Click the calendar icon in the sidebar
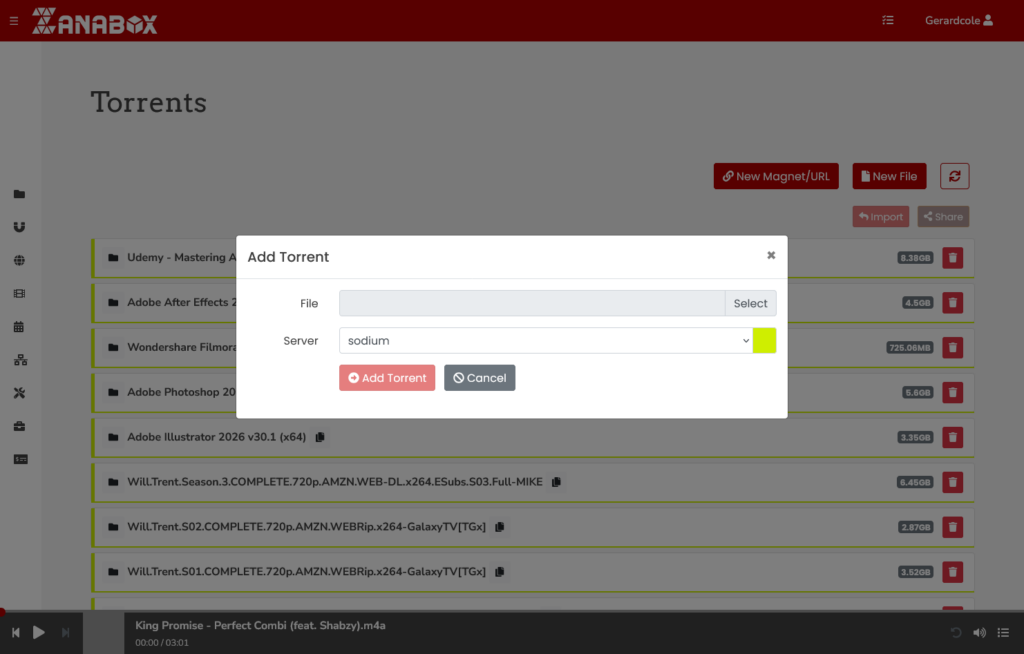This screenshot has width=1024, height=654. [20, 326]
